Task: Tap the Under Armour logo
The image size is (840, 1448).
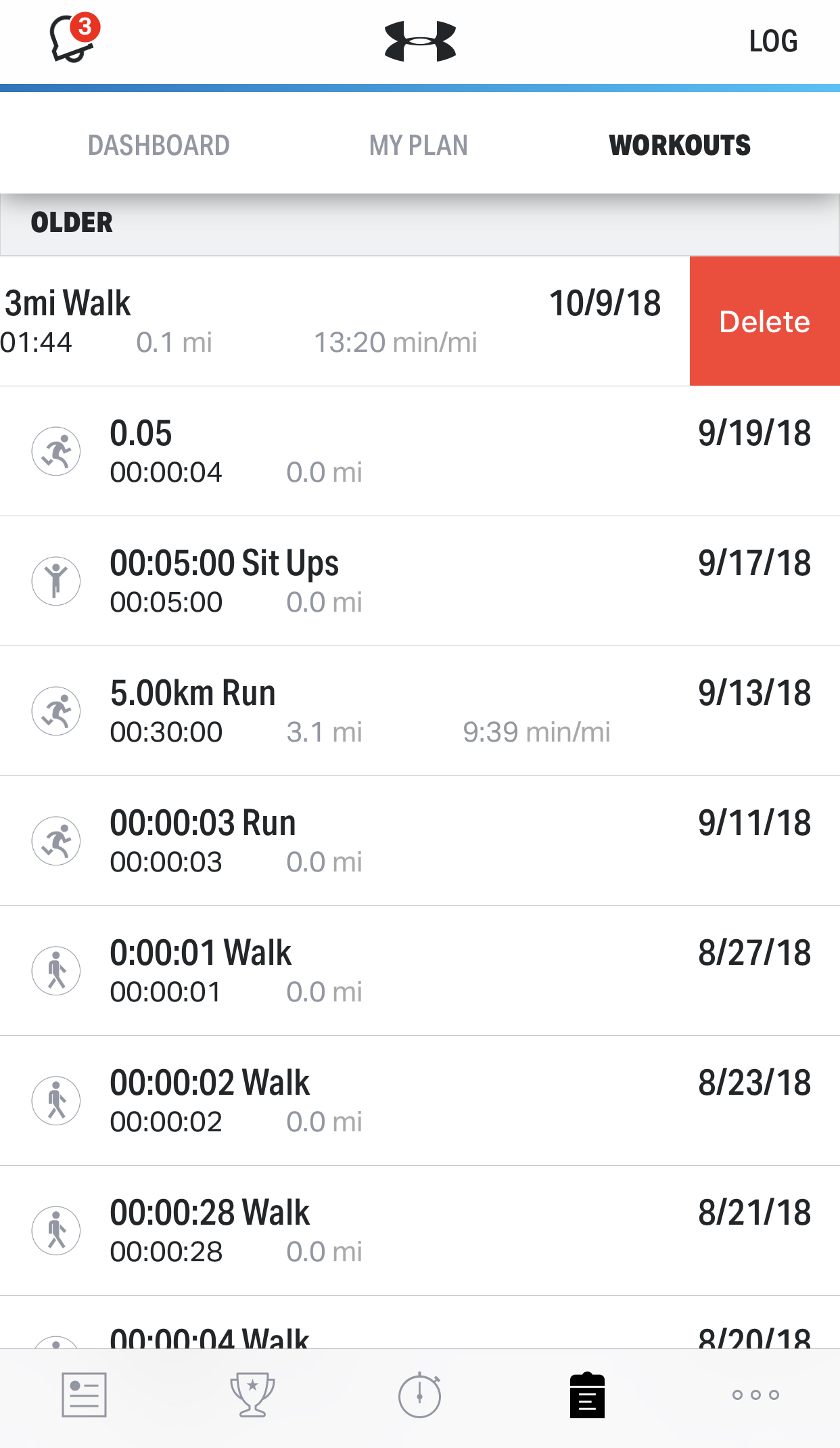Action: (420, 41)
